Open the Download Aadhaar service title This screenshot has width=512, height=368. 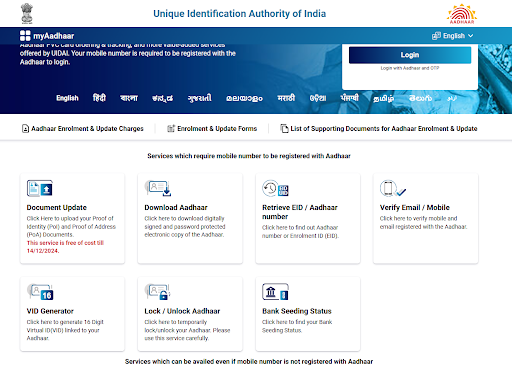[x=176, y=207]
